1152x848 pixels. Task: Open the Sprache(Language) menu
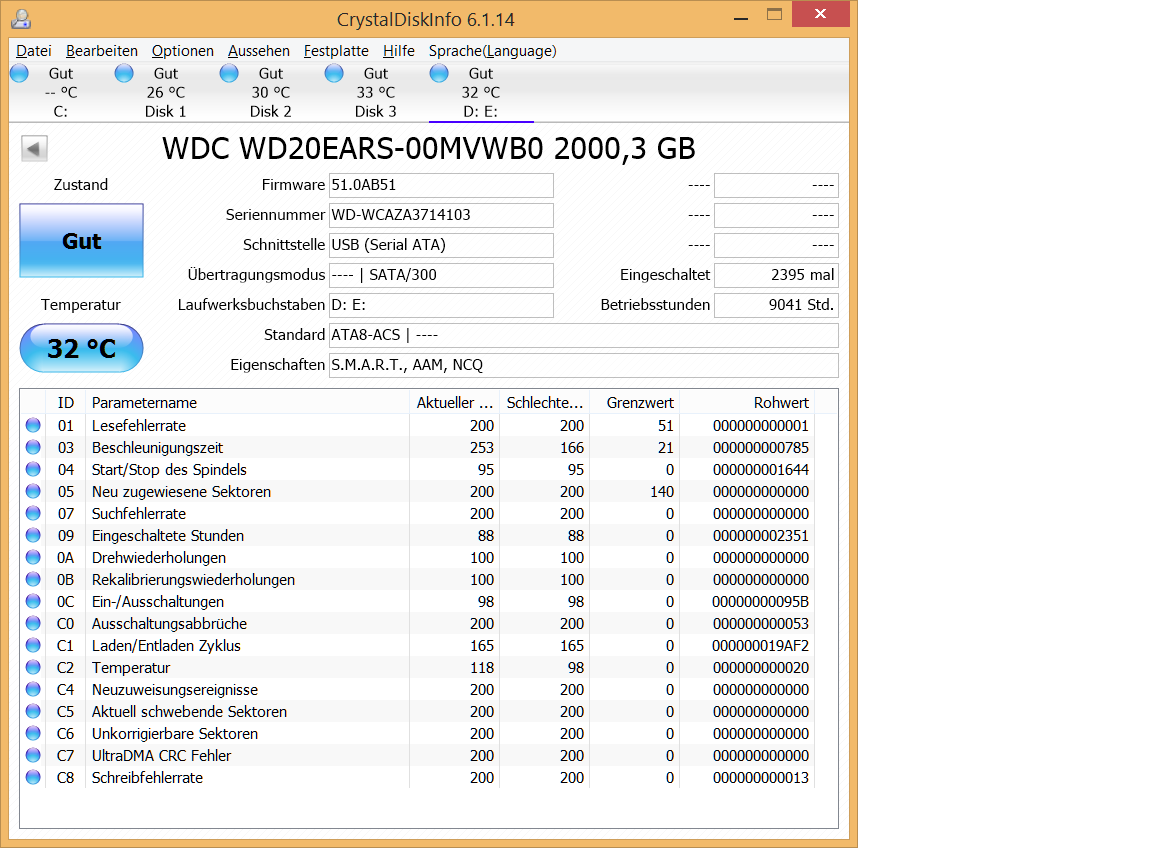point(493,51)
